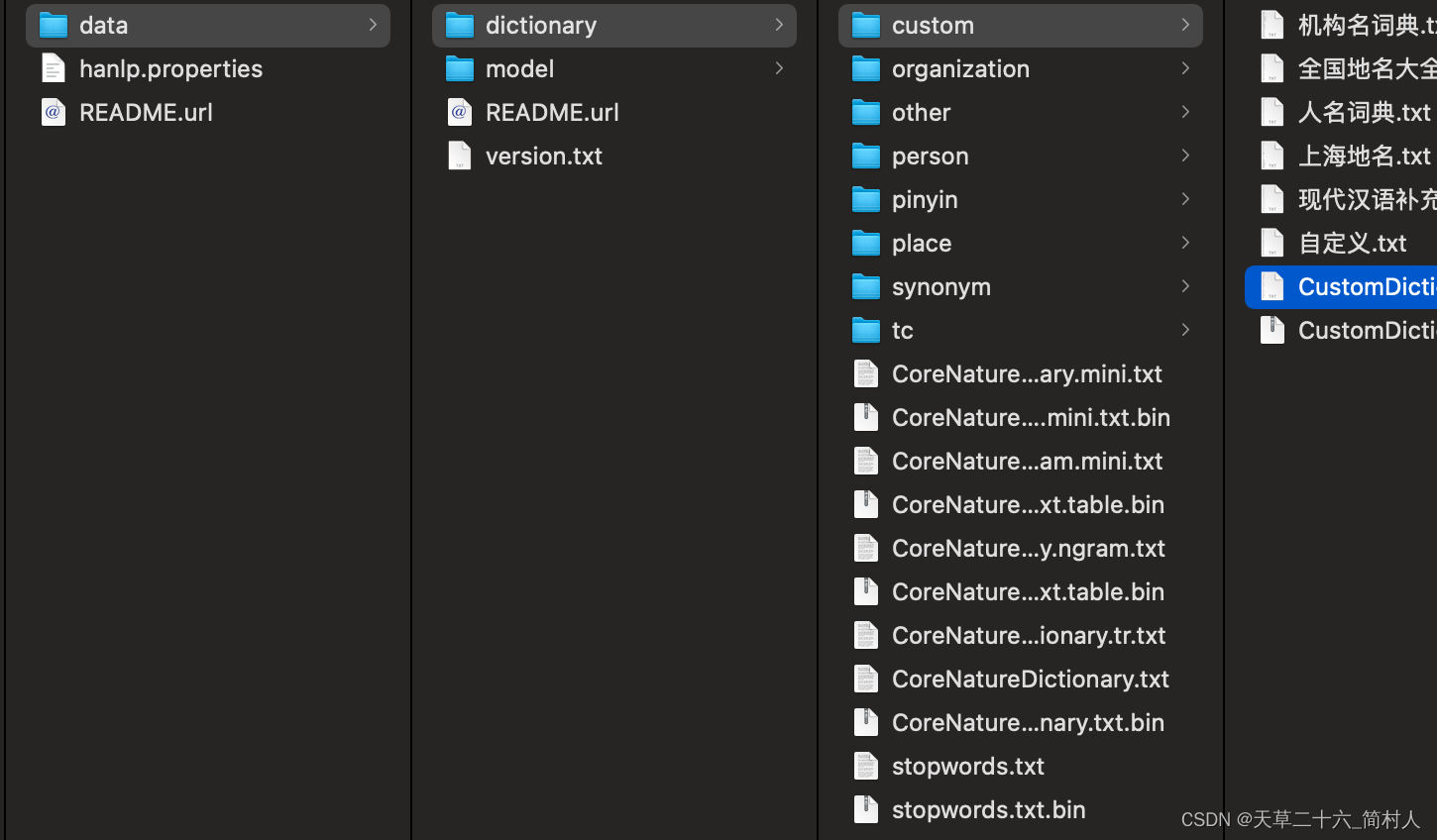Expand the place folder chevron
This screenshot has width=1437, height=840.
click(x=1185, y=243)
